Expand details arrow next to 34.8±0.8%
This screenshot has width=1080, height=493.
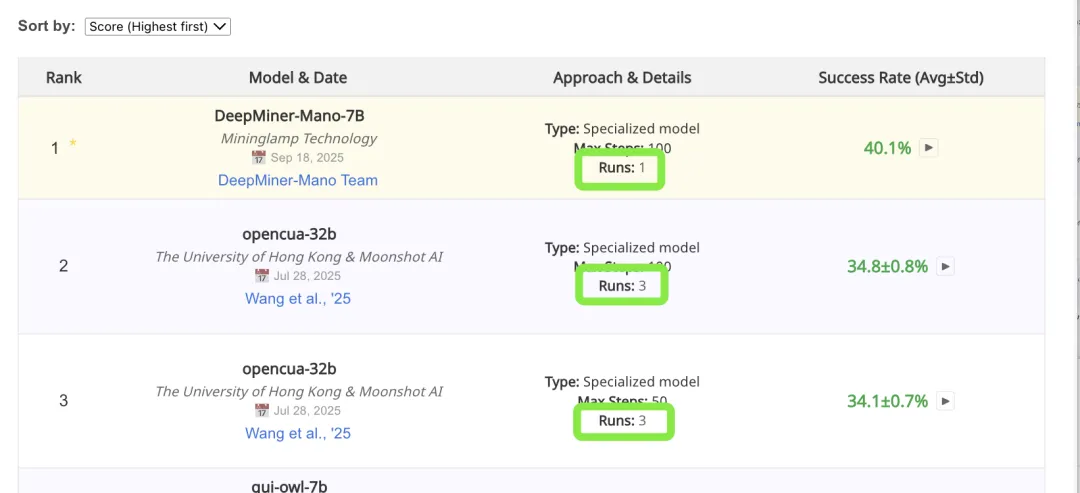pyautogui.click(x=944, y=266)
